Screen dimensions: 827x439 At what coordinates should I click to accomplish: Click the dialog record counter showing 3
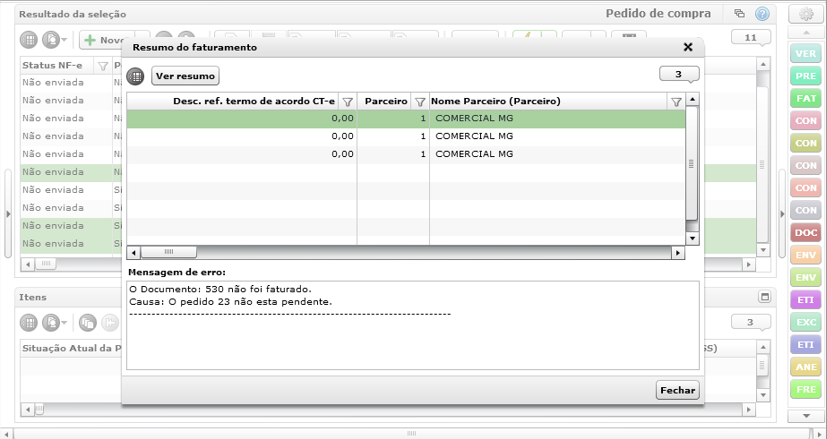point(679,74)
